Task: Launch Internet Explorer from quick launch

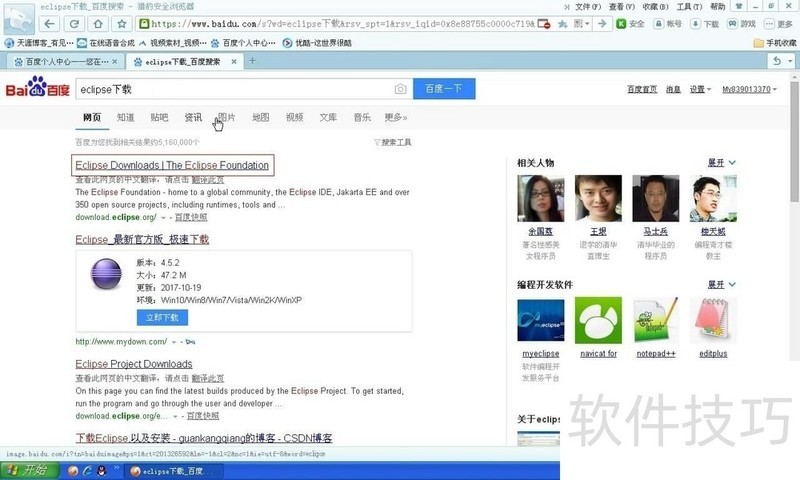Action: pyautogui.click(x=87, y=471)
